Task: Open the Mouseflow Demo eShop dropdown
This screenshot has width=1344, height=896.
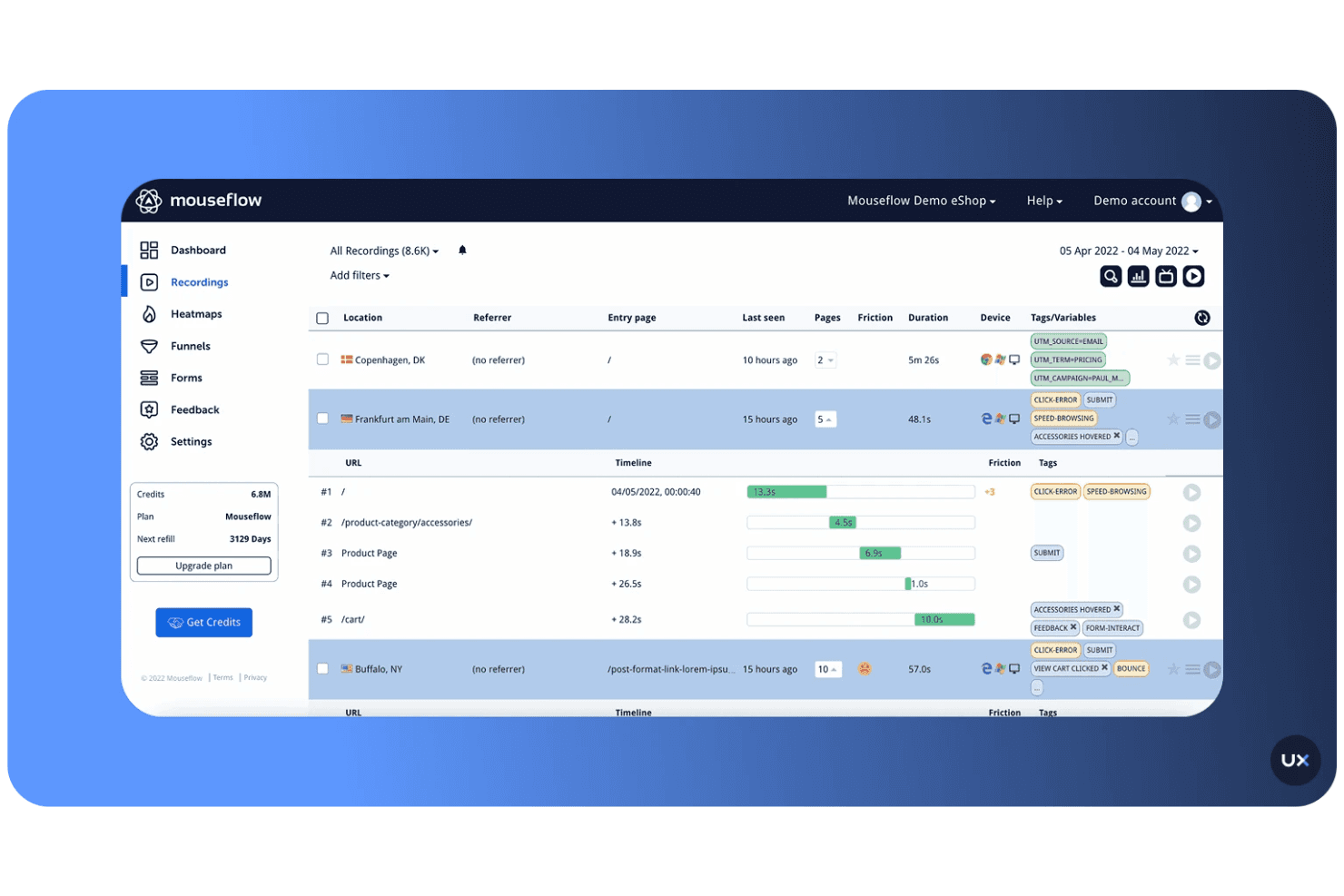Action: [921, 201]
